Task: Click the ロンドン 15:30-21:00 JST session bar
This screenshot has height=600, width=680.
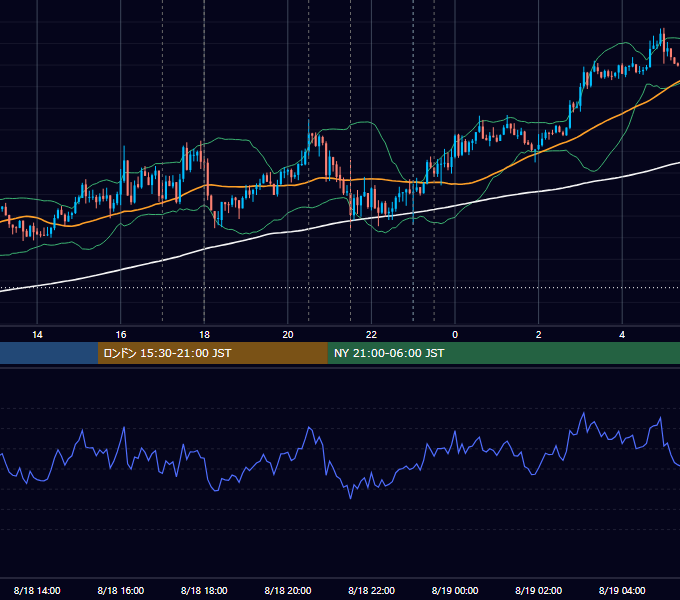Action: coord(212,353)
